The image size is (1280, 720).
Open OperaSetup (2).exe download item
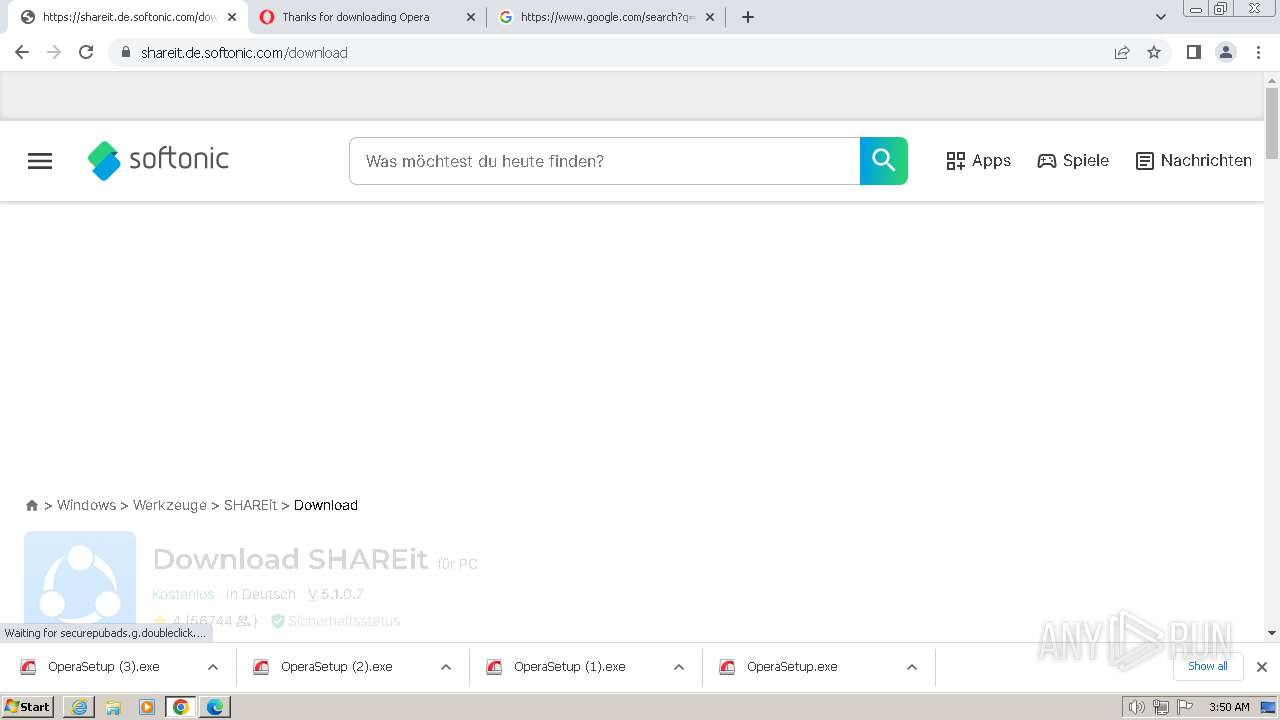click(336, 667)
